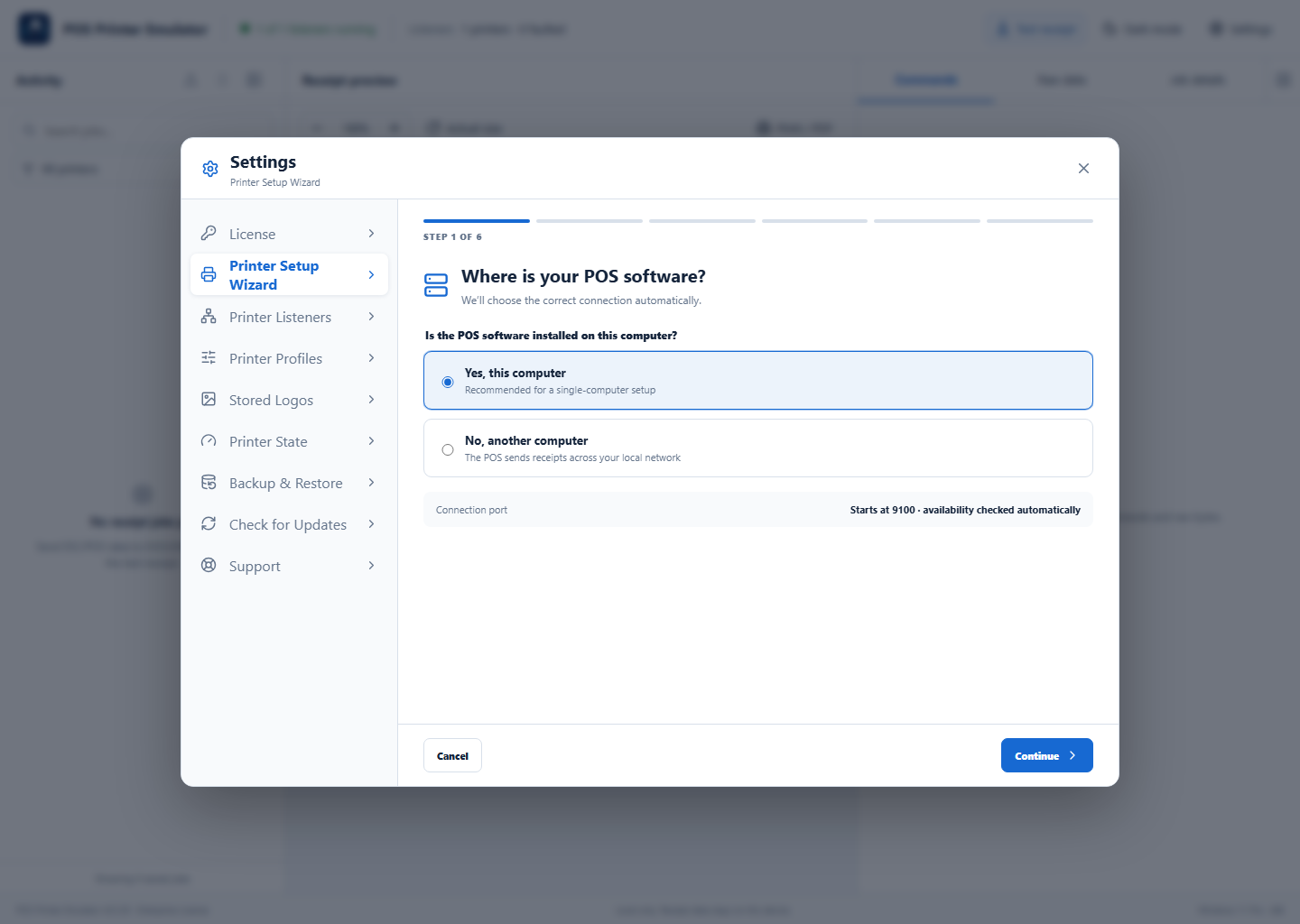This screenshot has height=924, width=1300.
Task: Click the Cancel button
Action: click(452, 755)
